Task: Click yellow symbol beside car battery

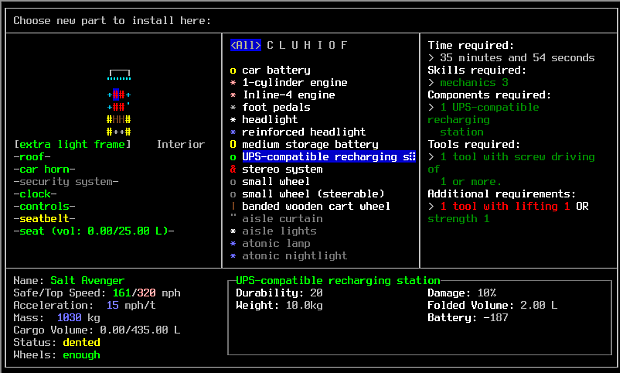Action: click(233, 71)
